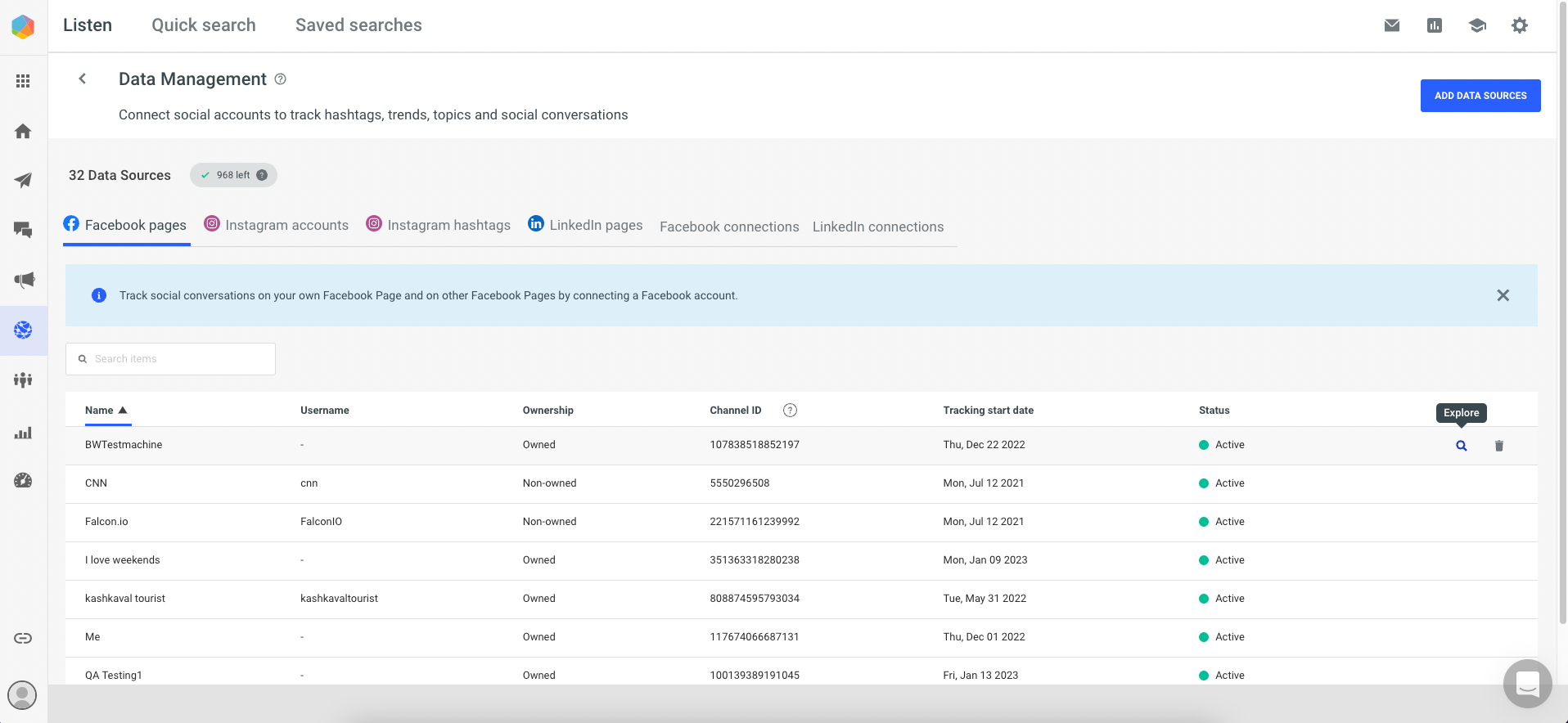Switch to Instagram accounts tab
The image size is (1568, 723).
click(x=277, y=225)
